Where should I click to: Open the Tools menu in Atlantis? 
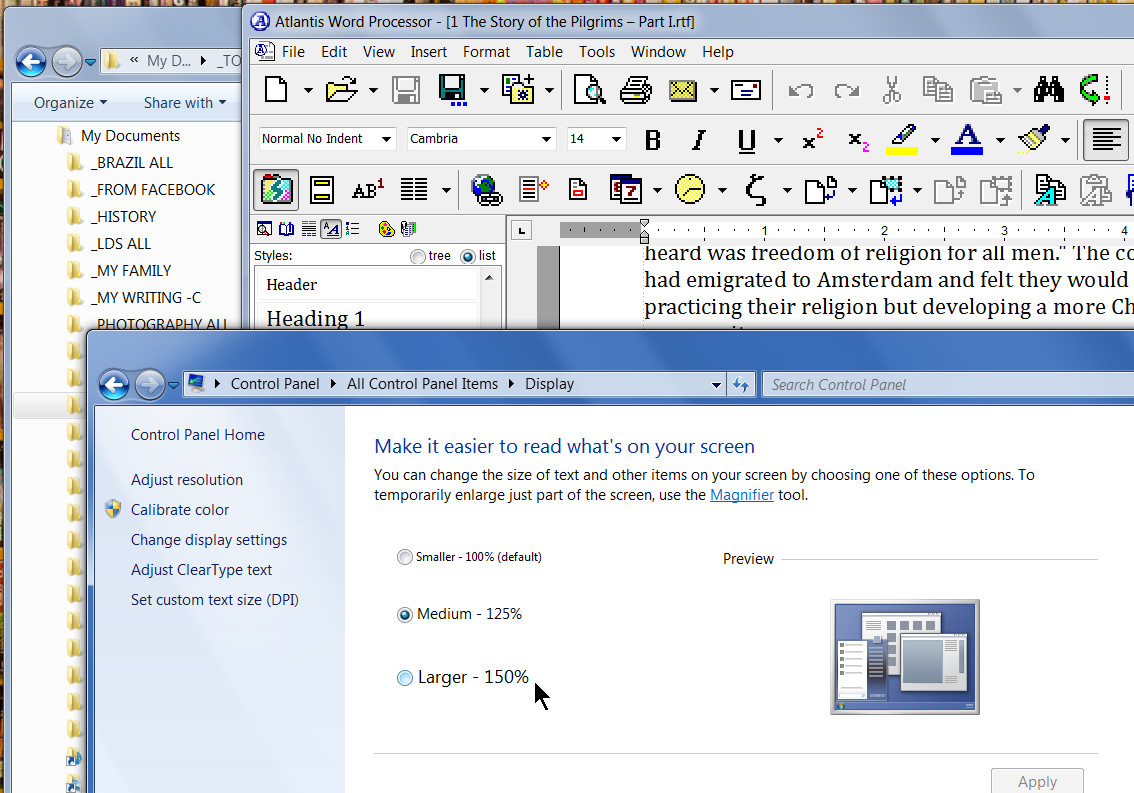597,52
